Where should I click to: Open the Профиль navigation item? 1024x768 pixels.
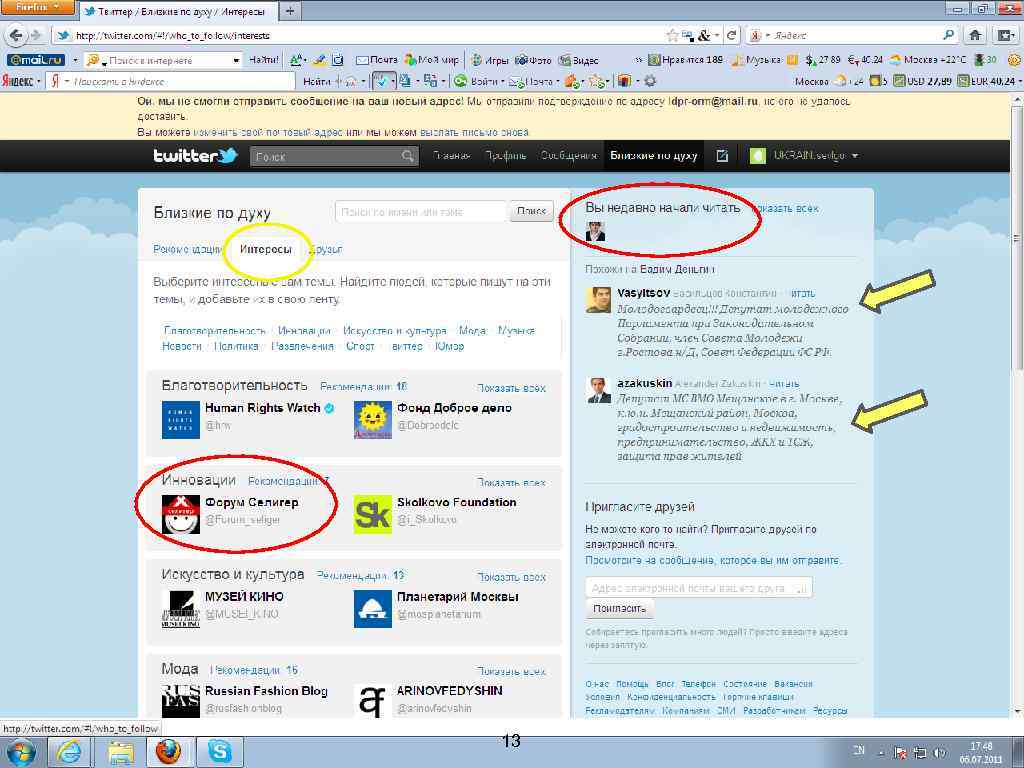point(505,155)
